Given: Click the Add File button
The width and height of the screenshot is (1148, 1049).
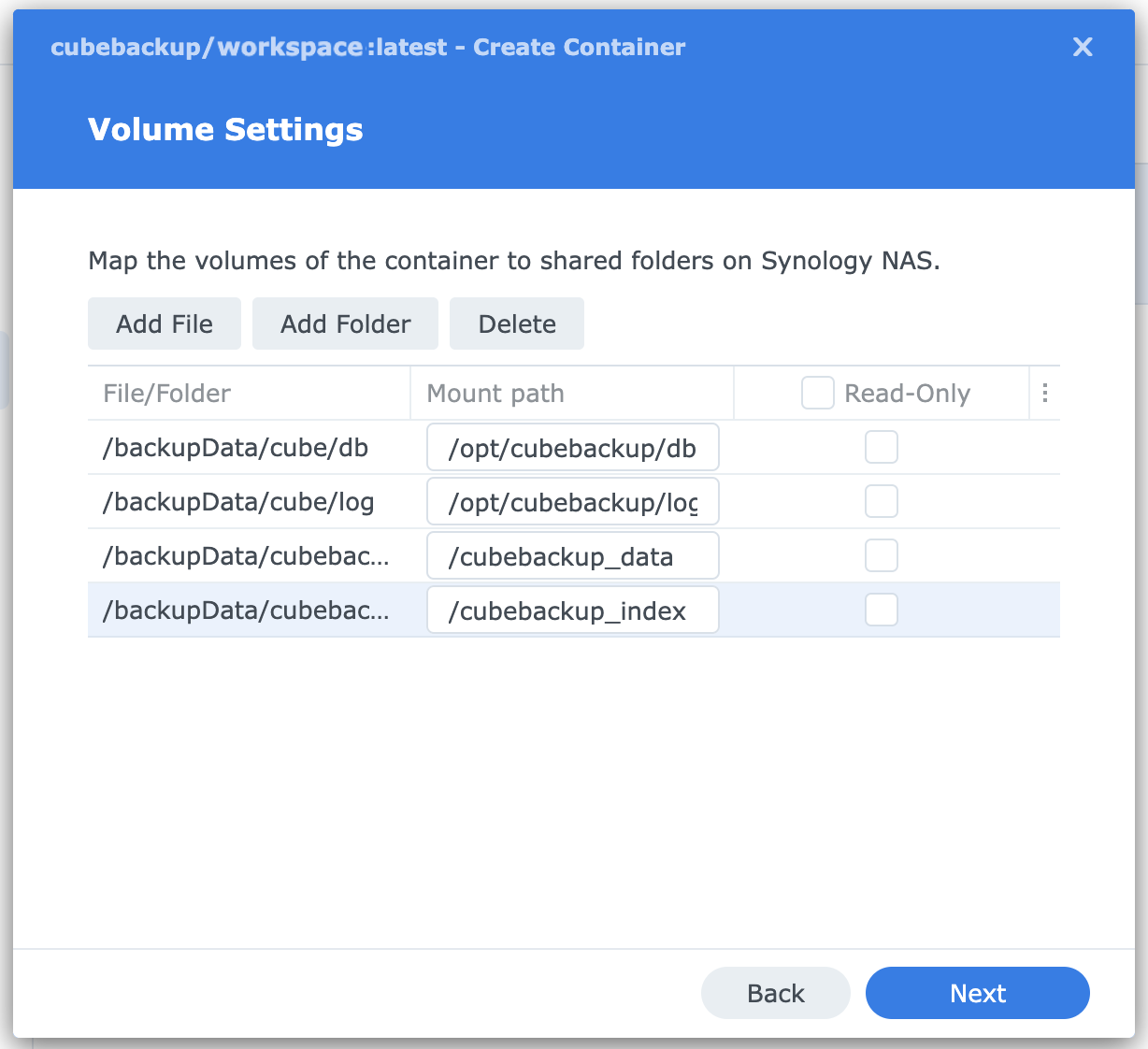Looking at the screenshot, I should [165, 323].
